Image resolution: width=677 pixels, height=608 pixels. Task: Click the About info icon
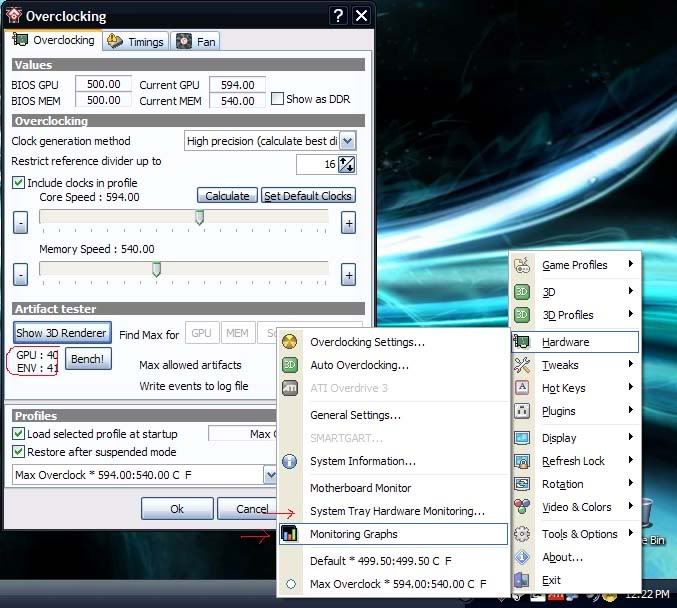coord(522,557)
